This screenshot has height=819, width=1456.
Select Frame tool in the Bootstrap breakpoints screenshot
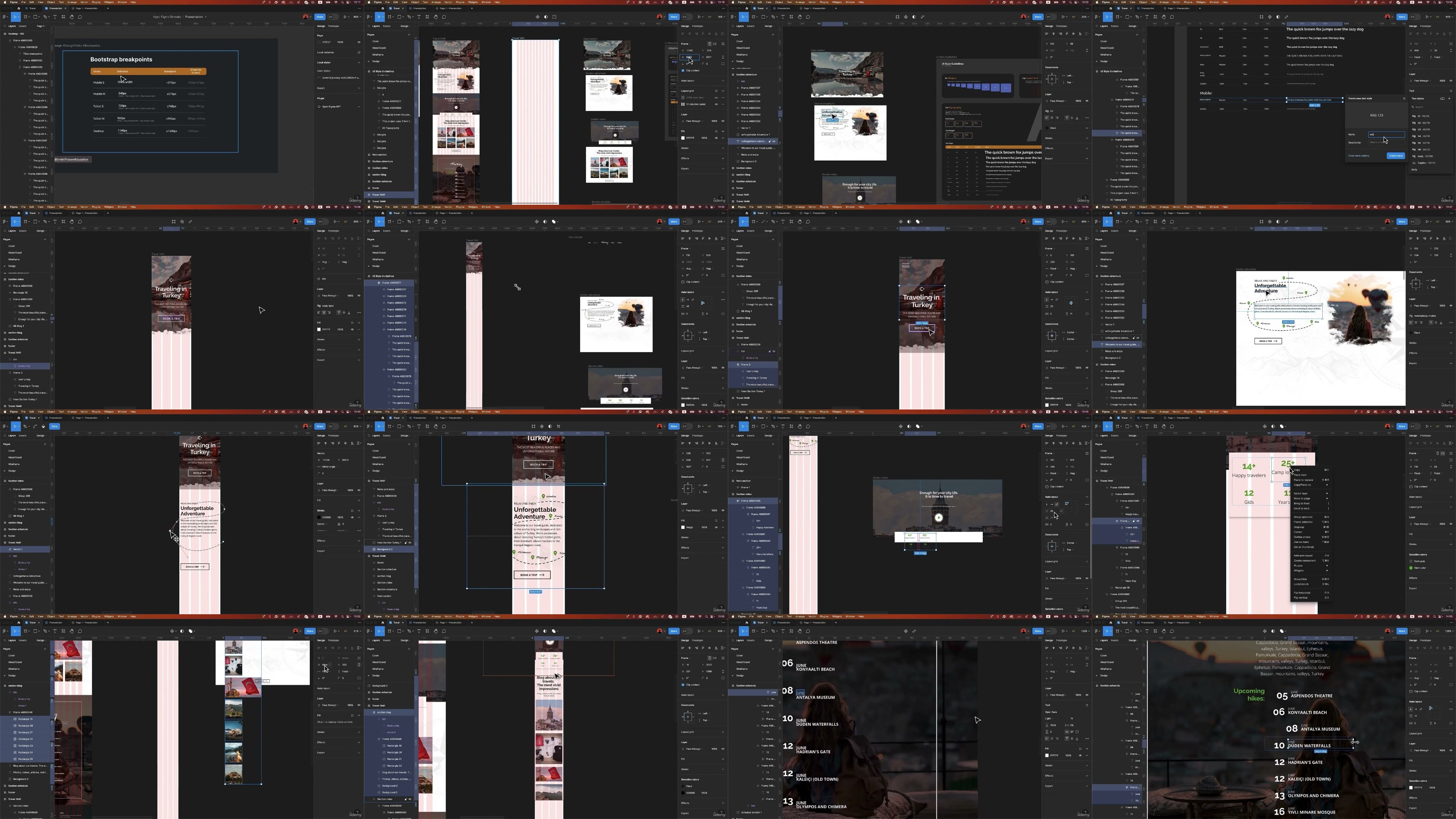pyautogui.click(x=26, y=17)
